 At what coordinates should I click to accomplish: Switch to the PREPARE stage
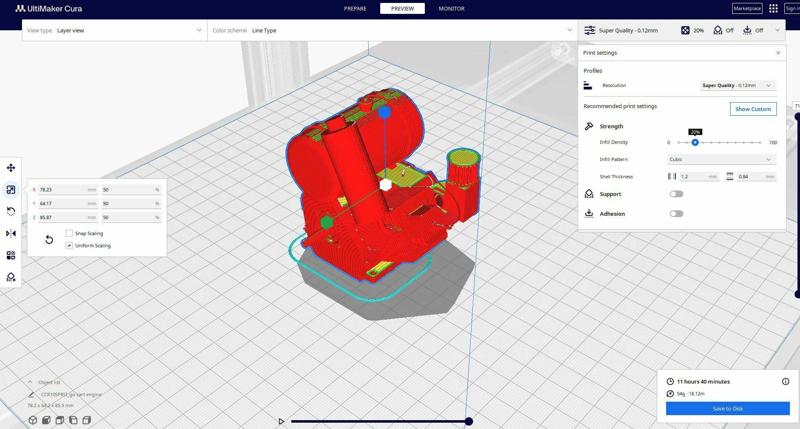[355, 9]
